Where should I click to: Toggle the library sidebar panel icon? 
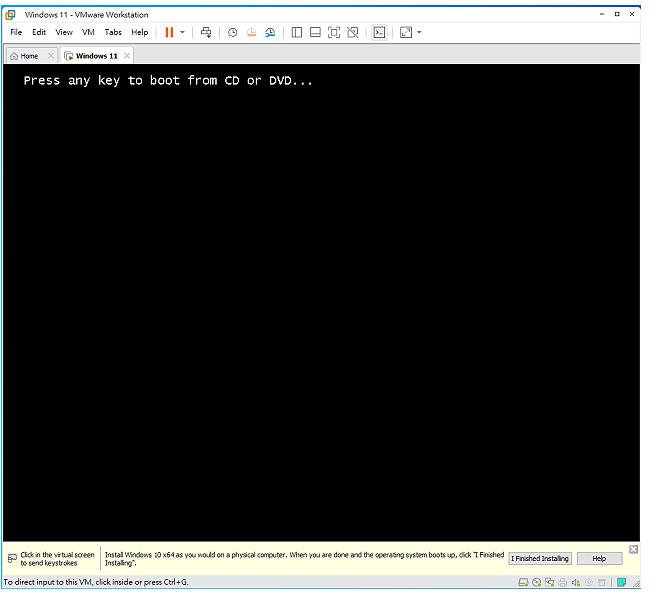point(297,32)
